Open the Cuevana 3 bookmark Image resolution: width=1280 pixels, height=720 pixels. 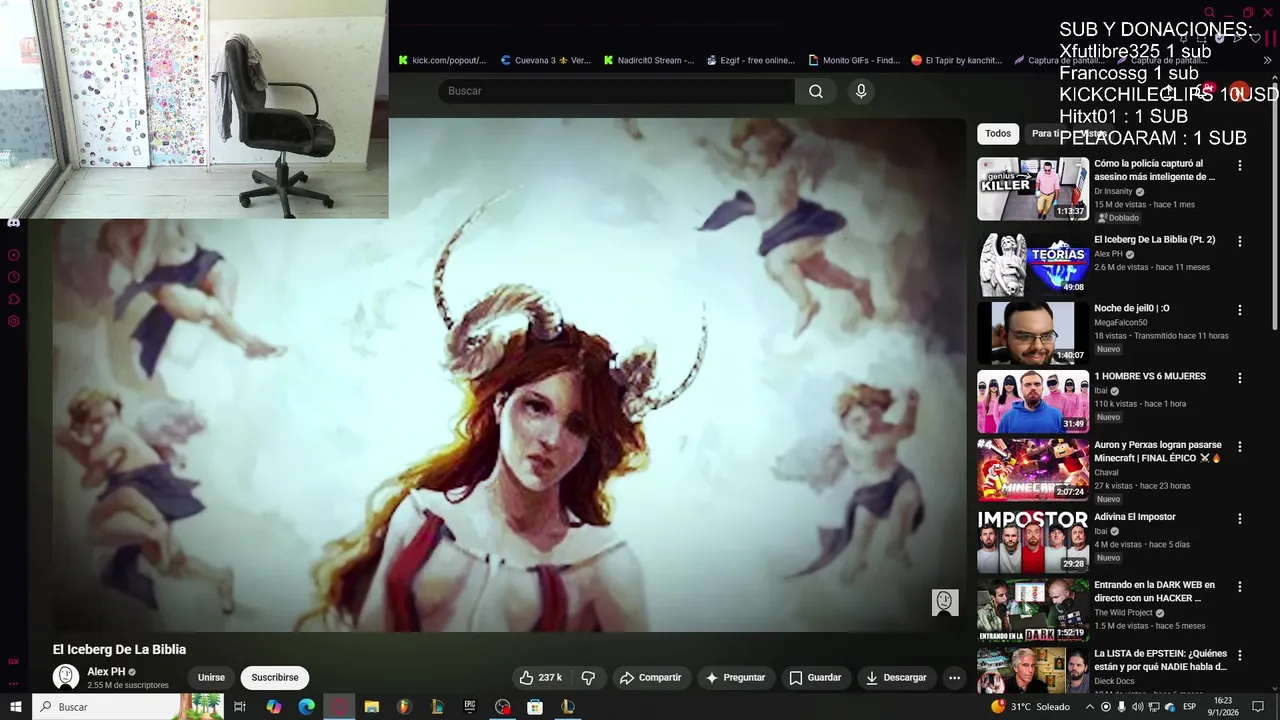point(546,60)
